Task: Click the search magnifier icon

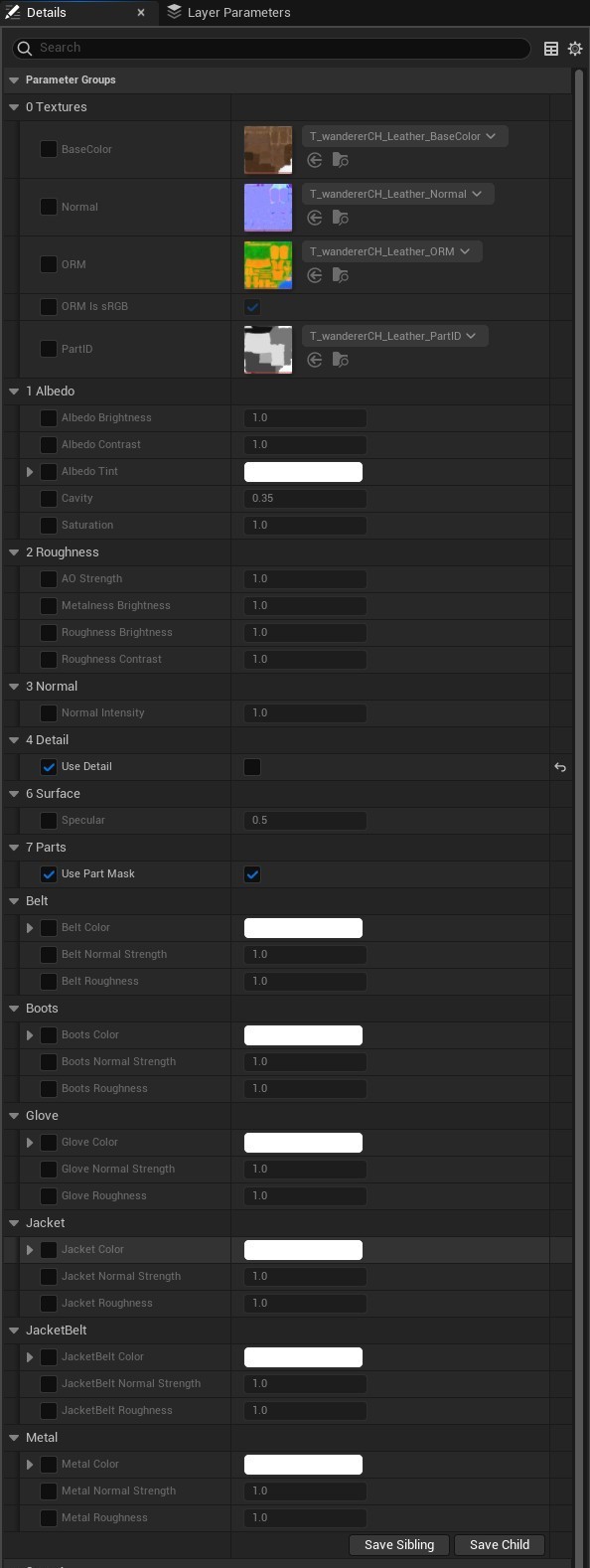Action: (x=25, y=48)
